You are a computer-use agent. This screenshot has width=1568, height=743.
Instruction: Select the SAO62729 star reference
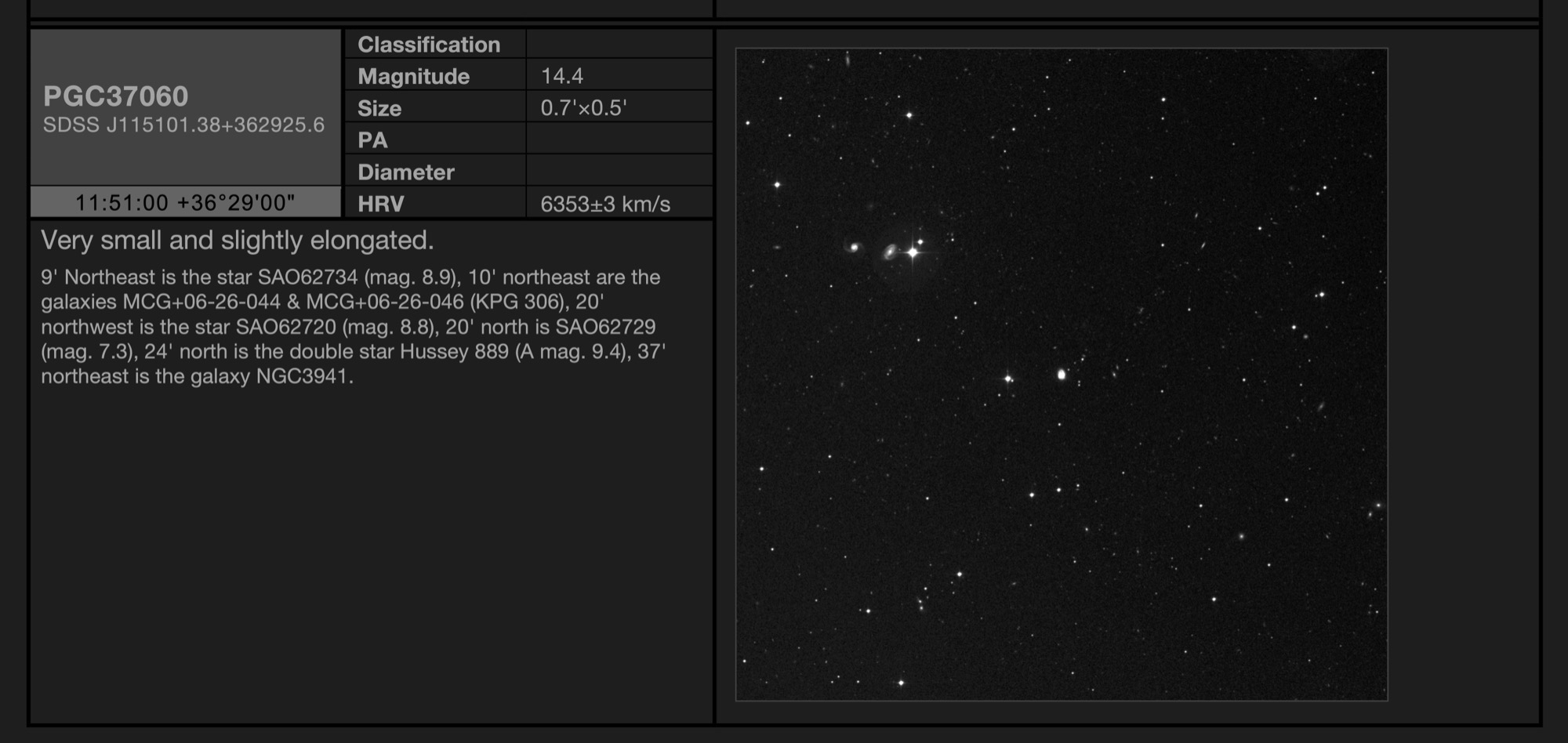608,327
